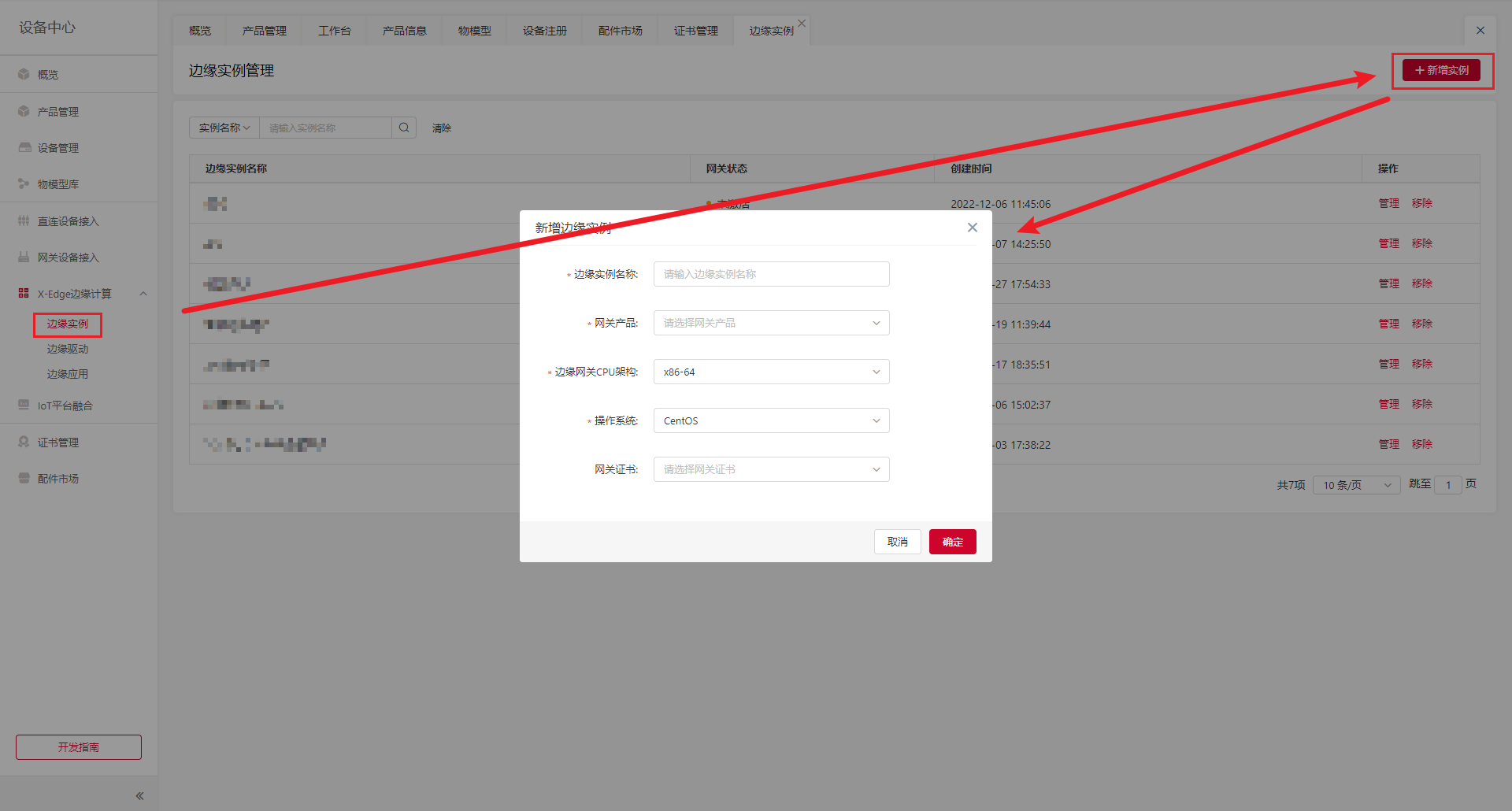
Task: Select the 网关证书 dropdown
Action: pyautogui.click(x=771, y=469)
